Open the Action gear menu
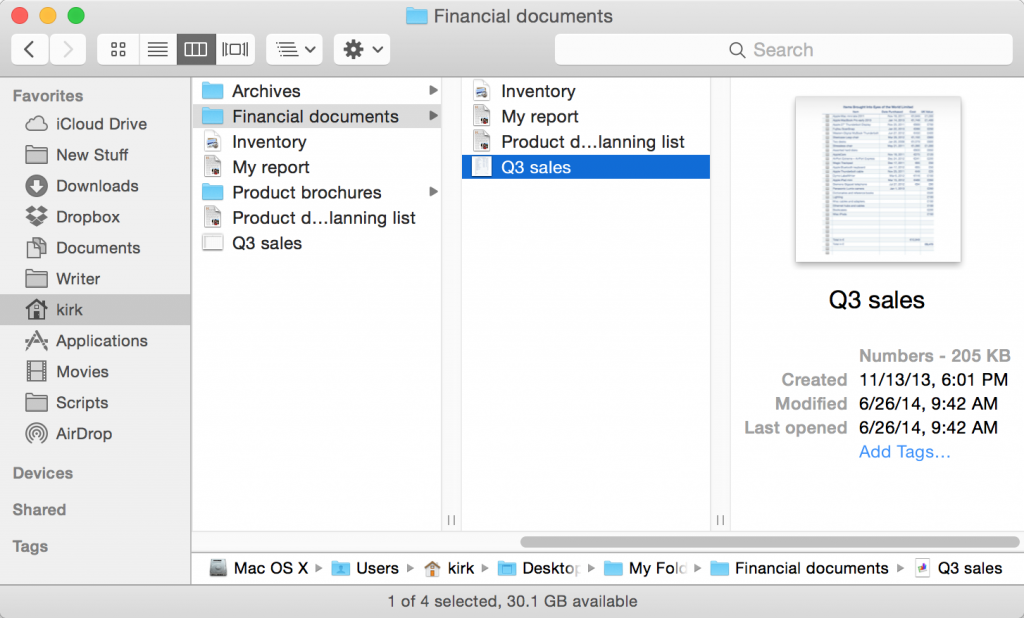1024x618 pixels. tap(362, 50)
